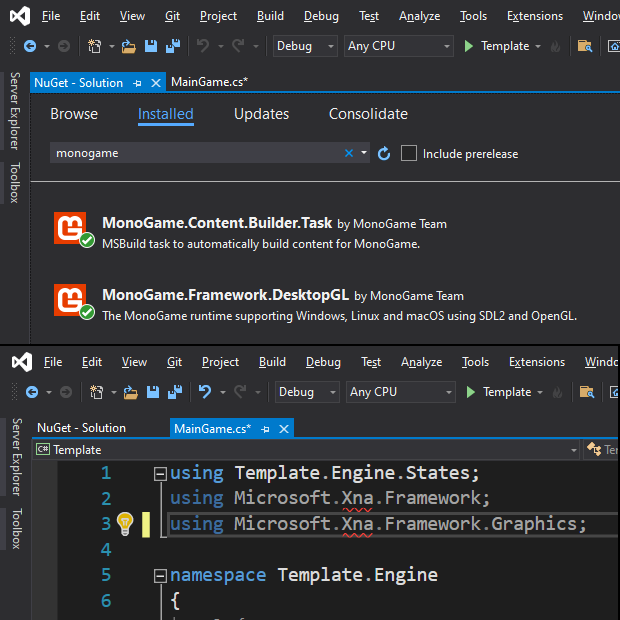620x620 pixels.
Task: Open Server Explorer side panel in NuGet window
Action: [x=15, y=111]
